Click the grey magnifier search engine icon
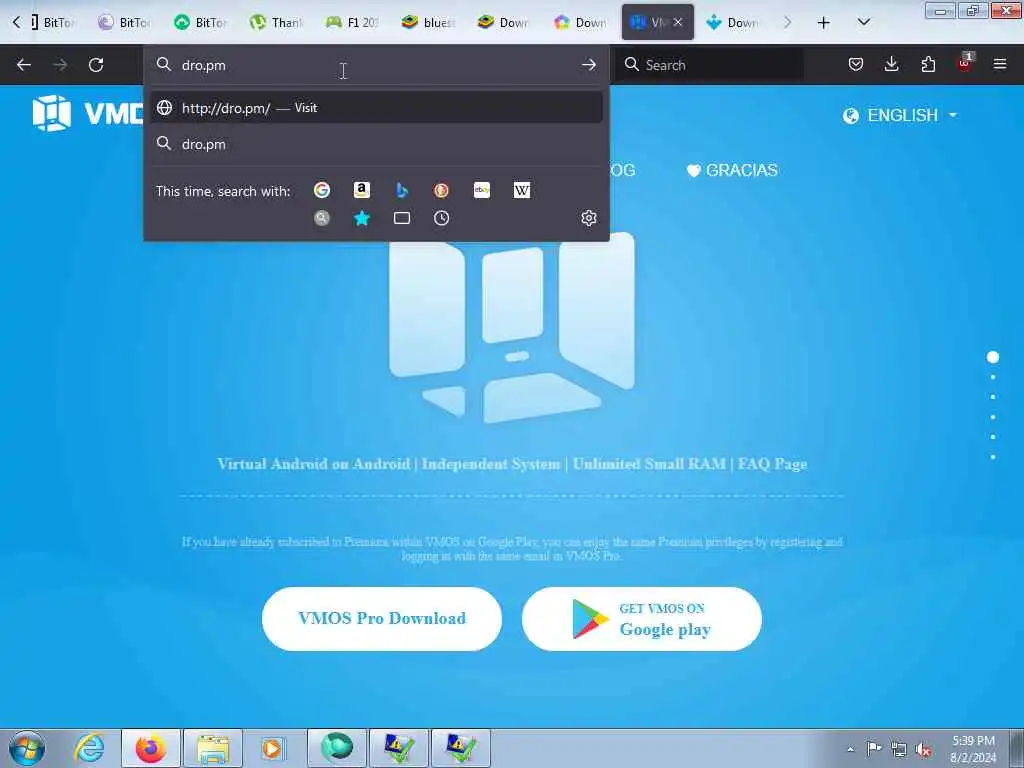 coord(321,218)
